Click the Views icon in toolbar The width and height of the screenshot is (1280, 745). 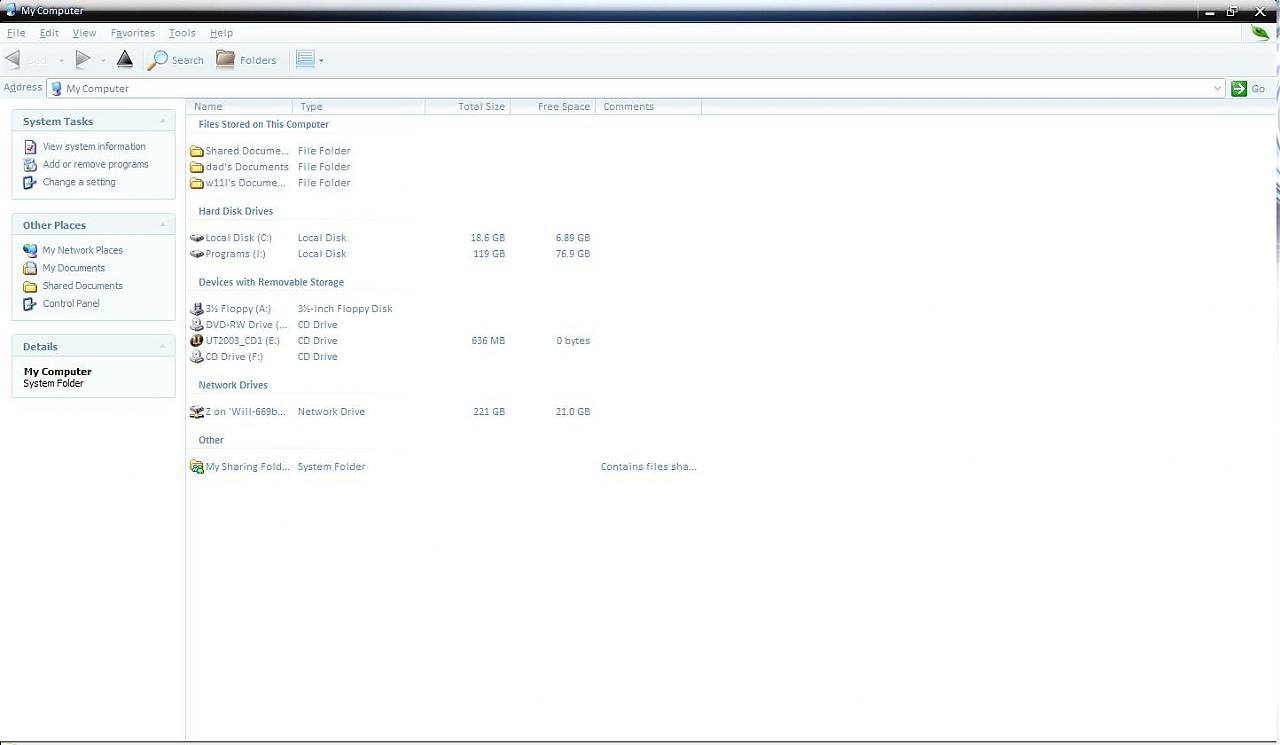pos(305,60)
